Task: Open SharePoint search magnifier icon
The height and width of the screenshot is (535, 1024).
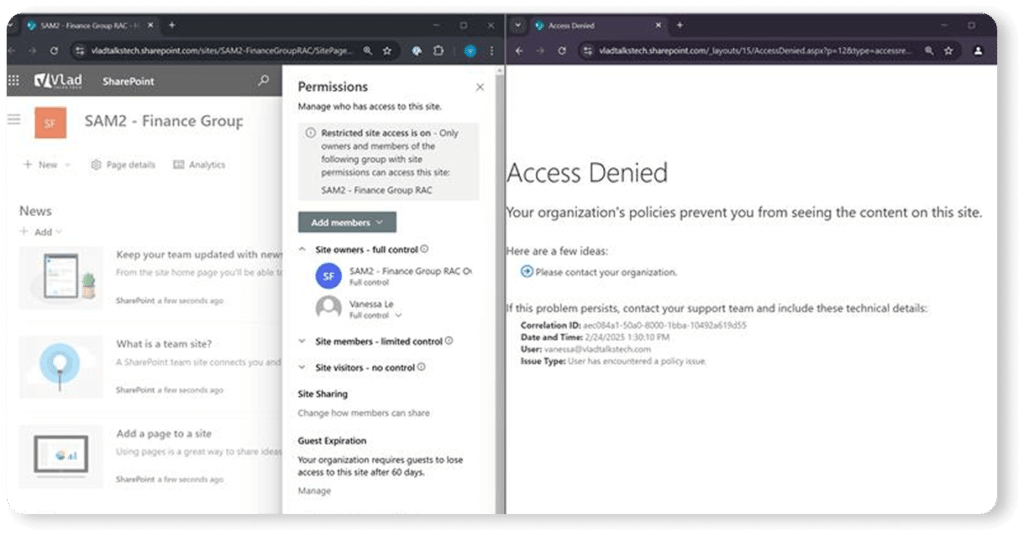Action: point(263,80)
